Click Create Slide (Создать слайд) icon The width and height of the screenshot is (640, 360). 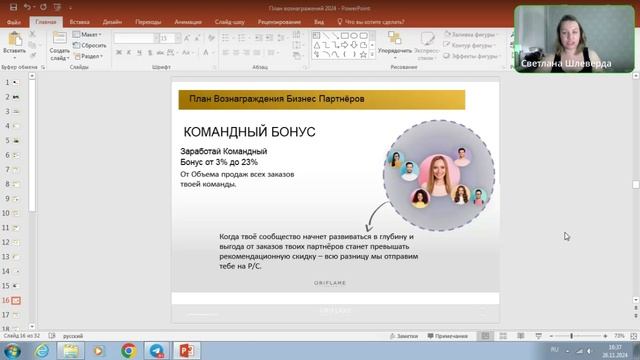(x=60, y=38)
